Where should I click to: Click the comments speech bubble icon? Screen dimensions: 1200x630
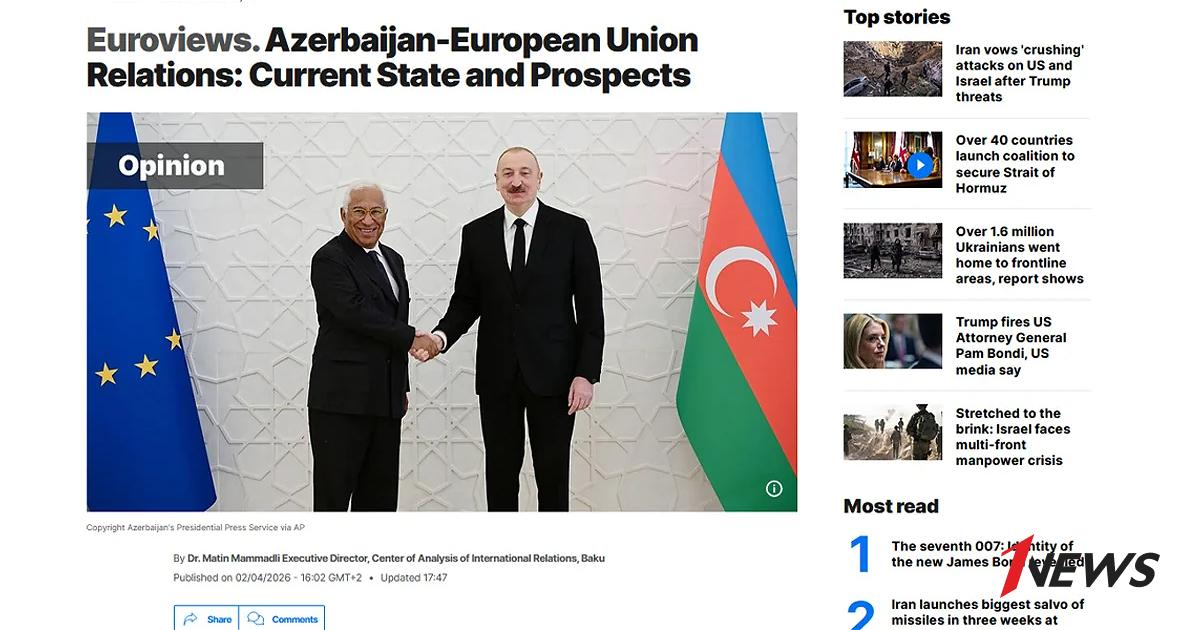pos(255,619)
